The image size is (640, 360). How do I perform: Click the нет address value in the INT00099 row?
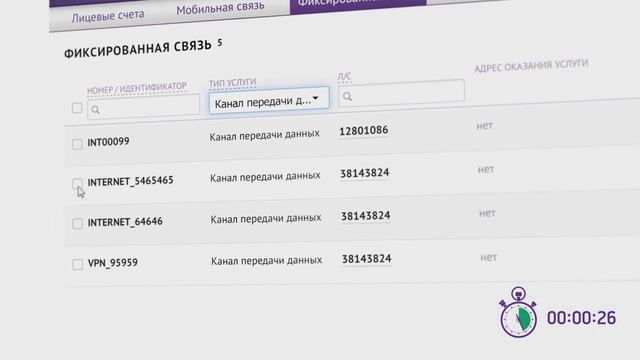click(484, 126)
